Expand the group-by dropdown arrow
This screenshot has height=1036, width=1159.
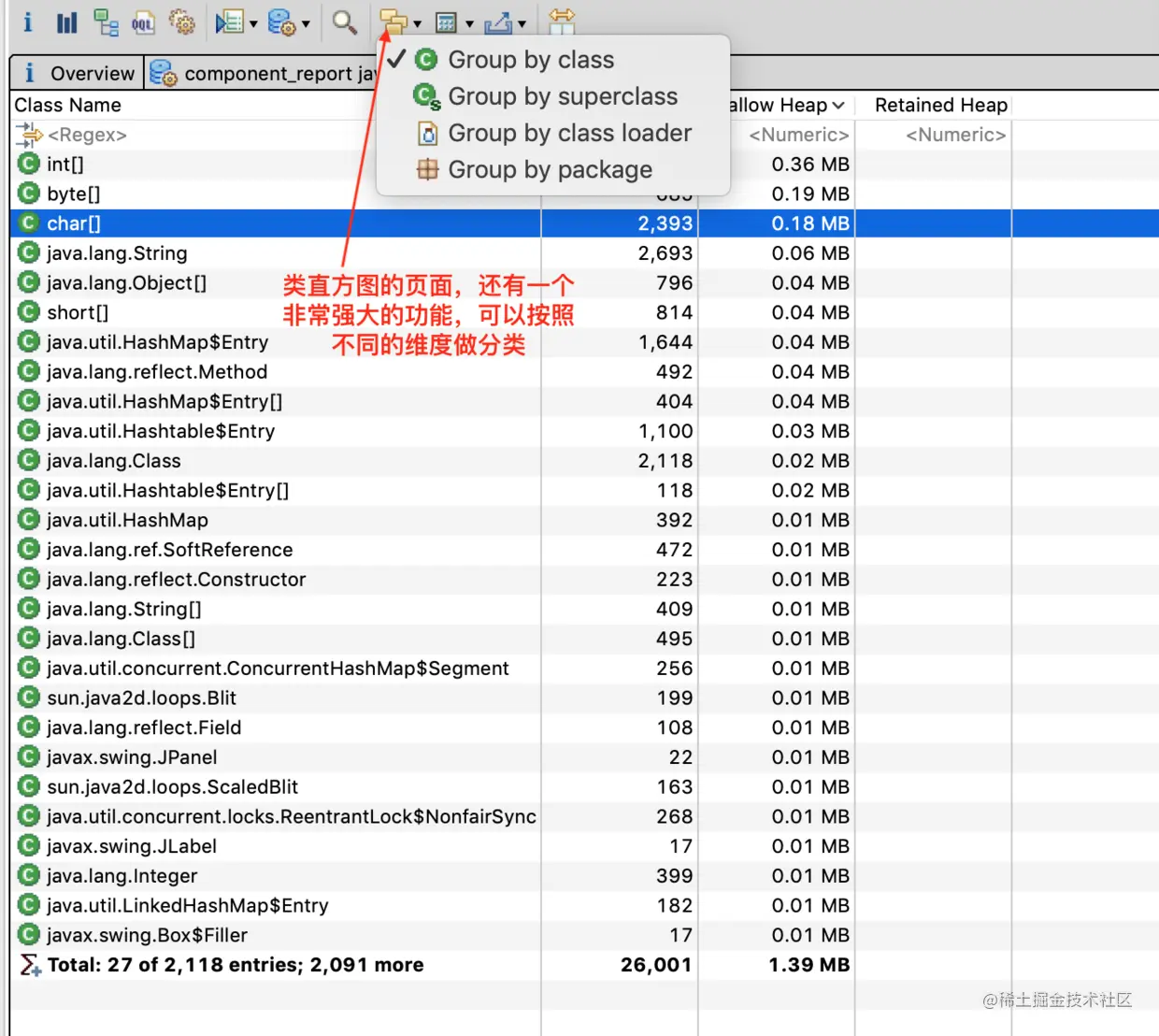click(417, 23)
